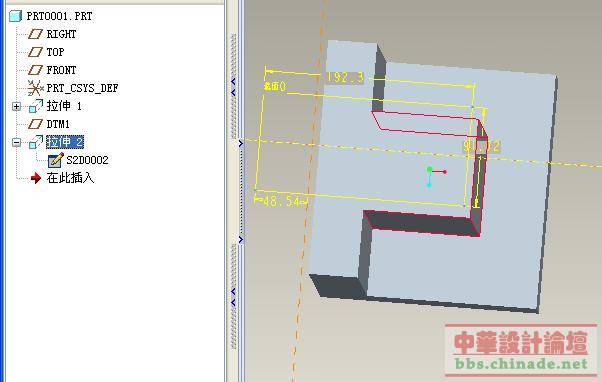Click the DTM1 datum plane icon
This screenshot has height=382, width=602.
point(35,124)
